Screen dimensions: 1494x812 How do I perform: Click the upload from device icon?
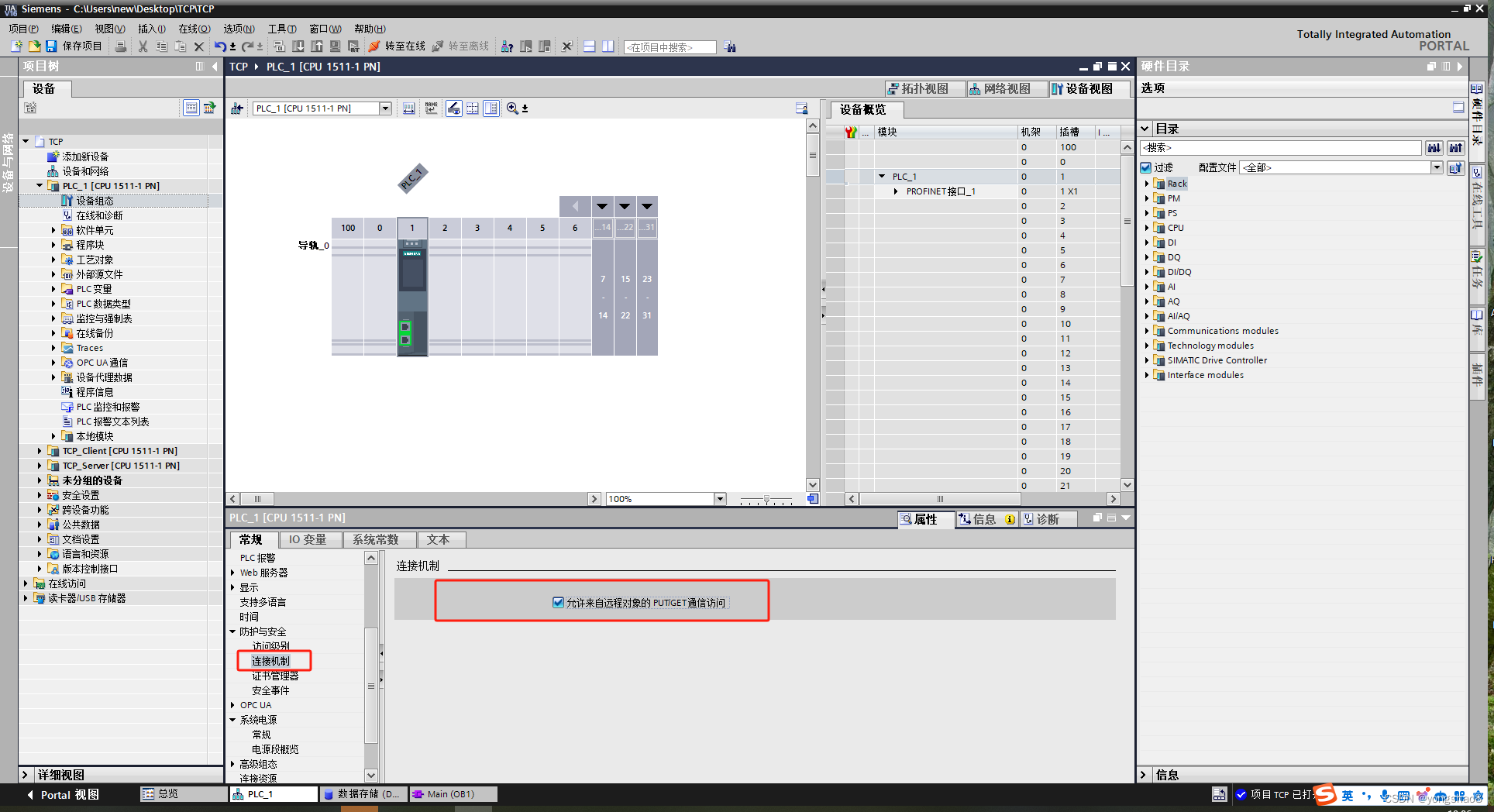click(x=317, y=46)
